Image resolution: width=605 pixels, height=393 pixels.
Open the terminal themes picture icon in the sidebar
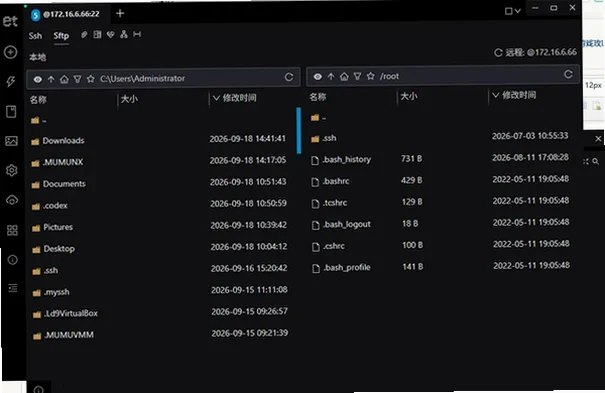[x=11, y=141]
